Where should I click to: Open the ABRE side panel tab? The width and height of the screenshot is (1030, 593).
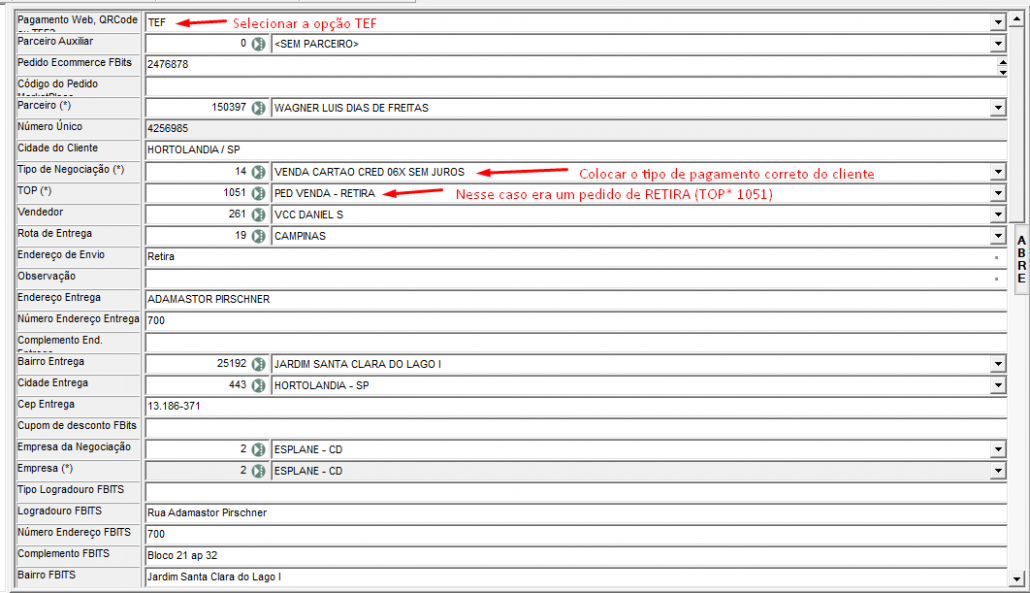[1020, 260]
